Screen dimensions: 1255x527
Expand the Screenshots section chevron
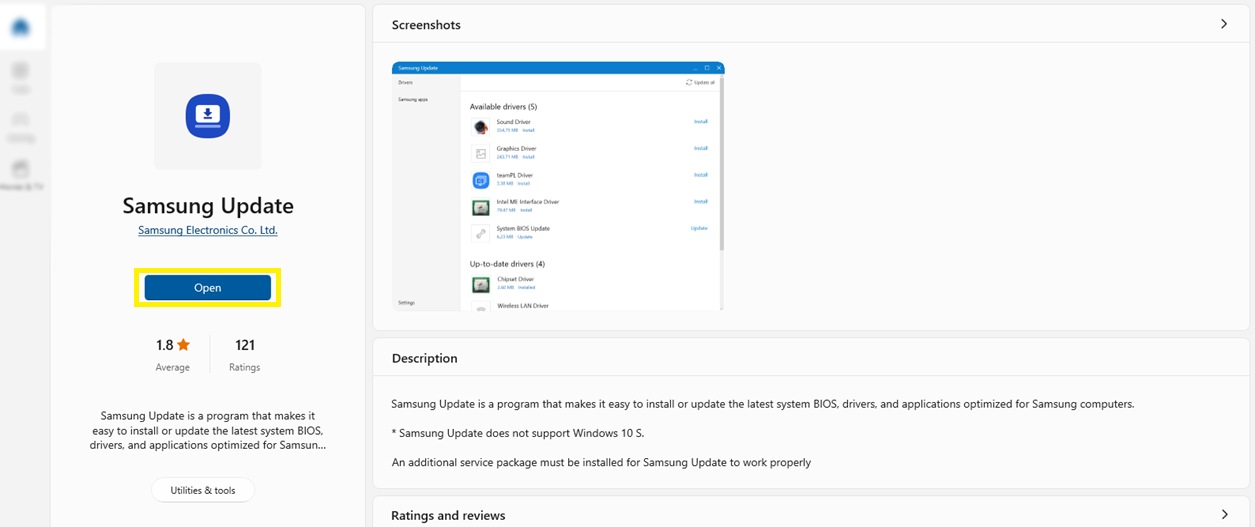click(x=1224, y=24)
